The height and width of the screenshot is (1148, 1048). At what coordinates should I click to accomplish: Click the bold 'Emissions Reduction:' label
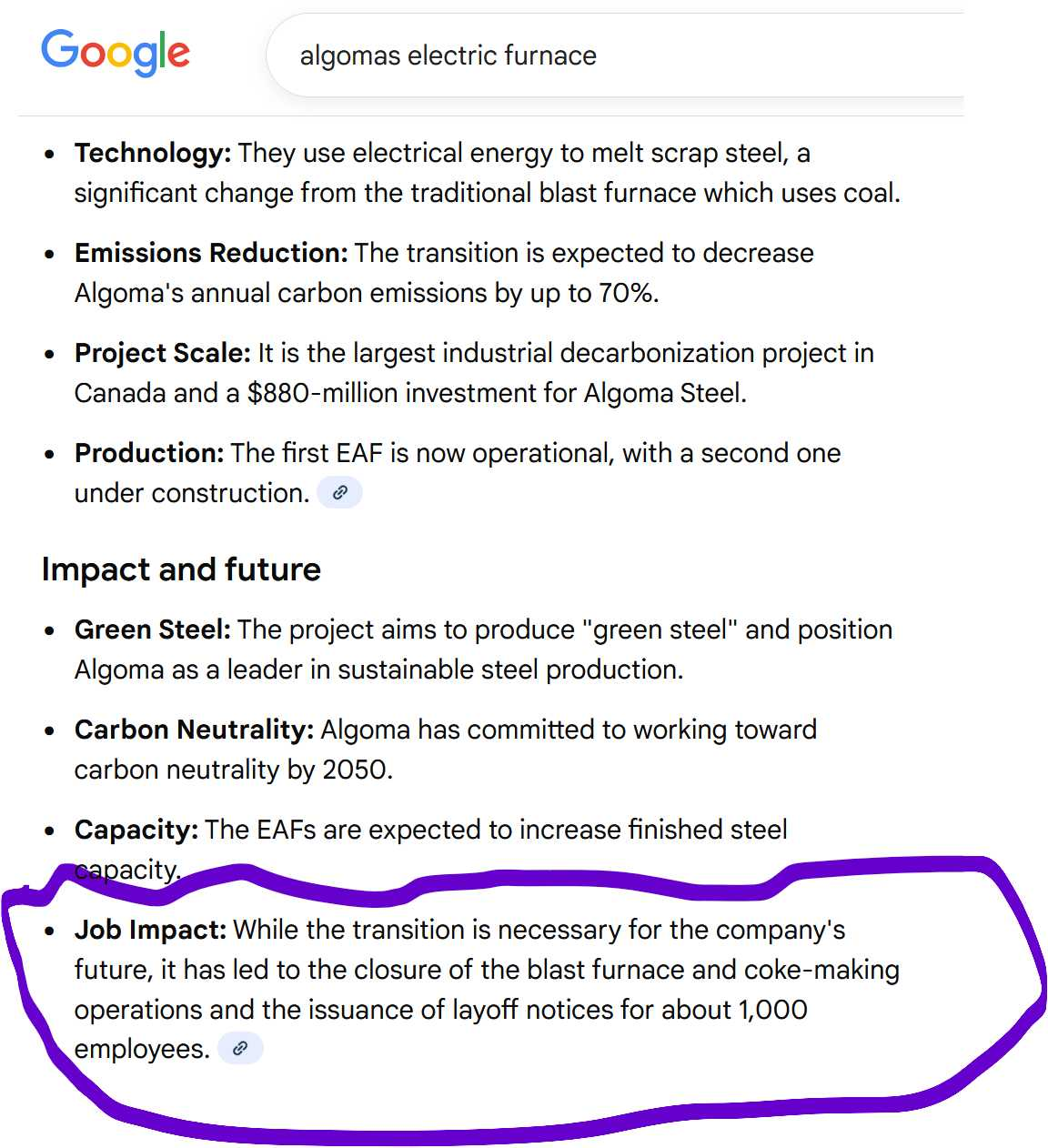point(211,253)
